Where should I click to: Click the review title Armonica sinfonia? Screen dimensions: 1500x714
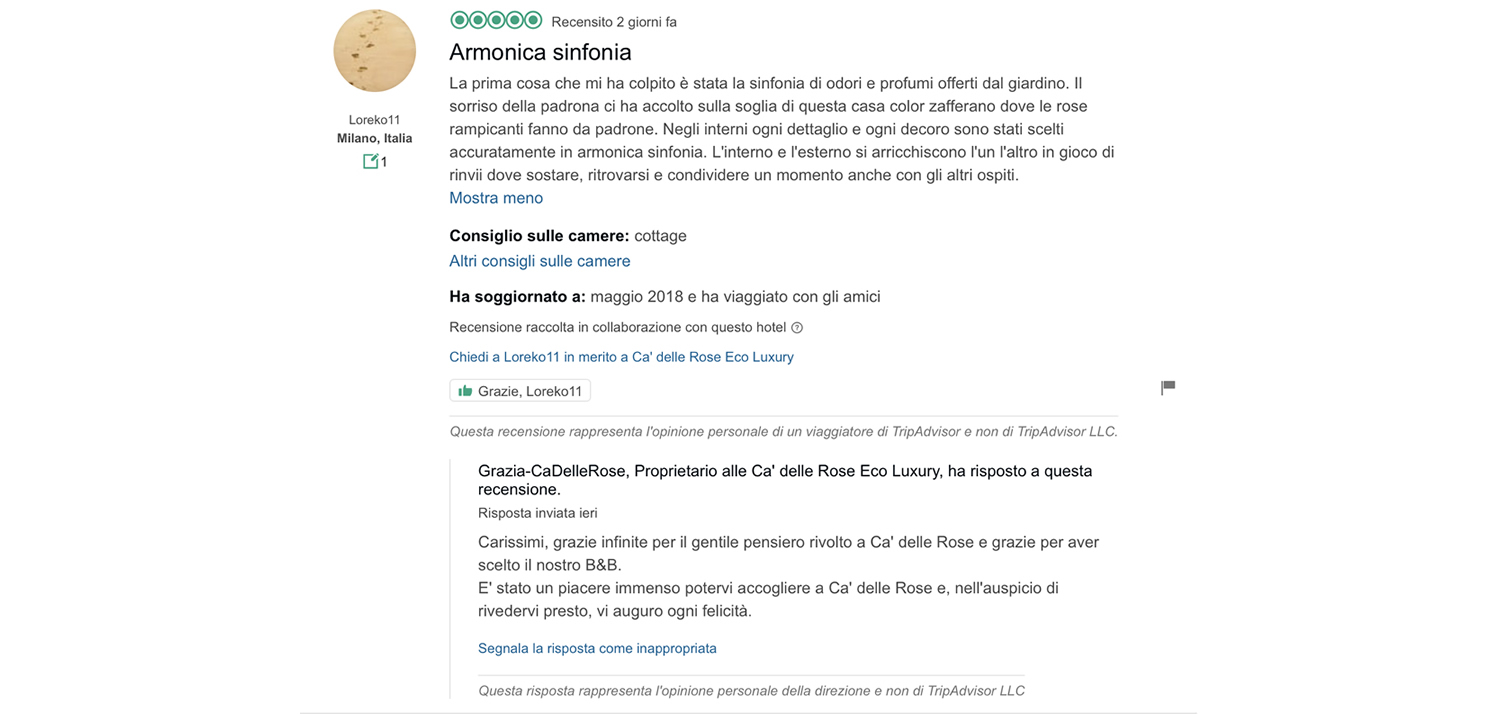click(x=540, y=52)
